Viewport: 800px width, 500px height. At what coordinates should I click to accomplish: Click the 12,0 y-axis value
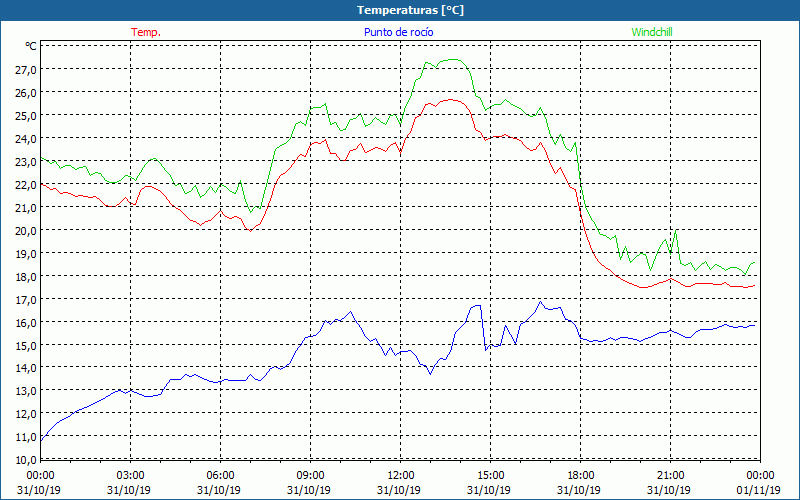pyautogui.click(x=26, y=414)
